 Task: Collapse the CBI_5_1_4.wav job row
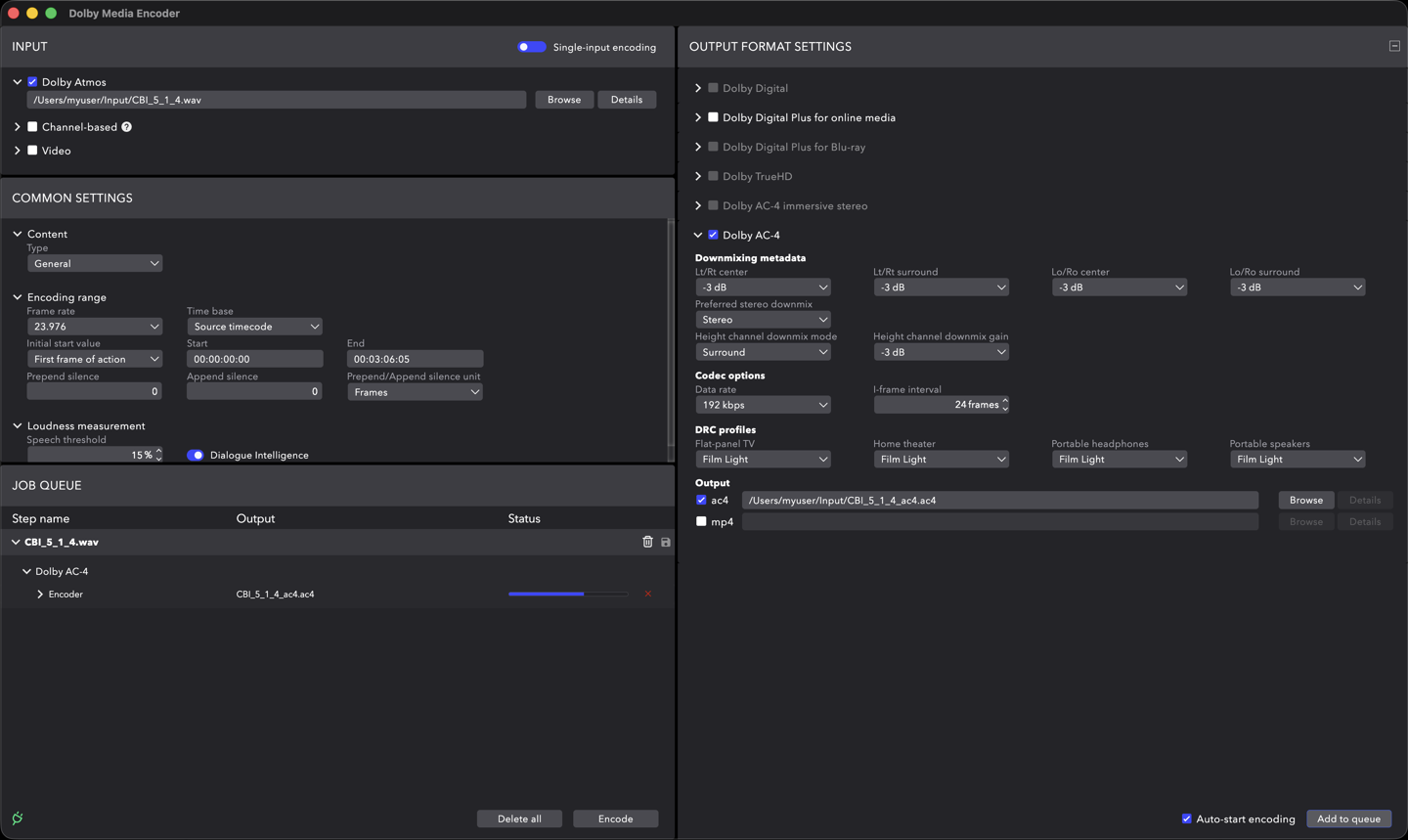[16, 542]
